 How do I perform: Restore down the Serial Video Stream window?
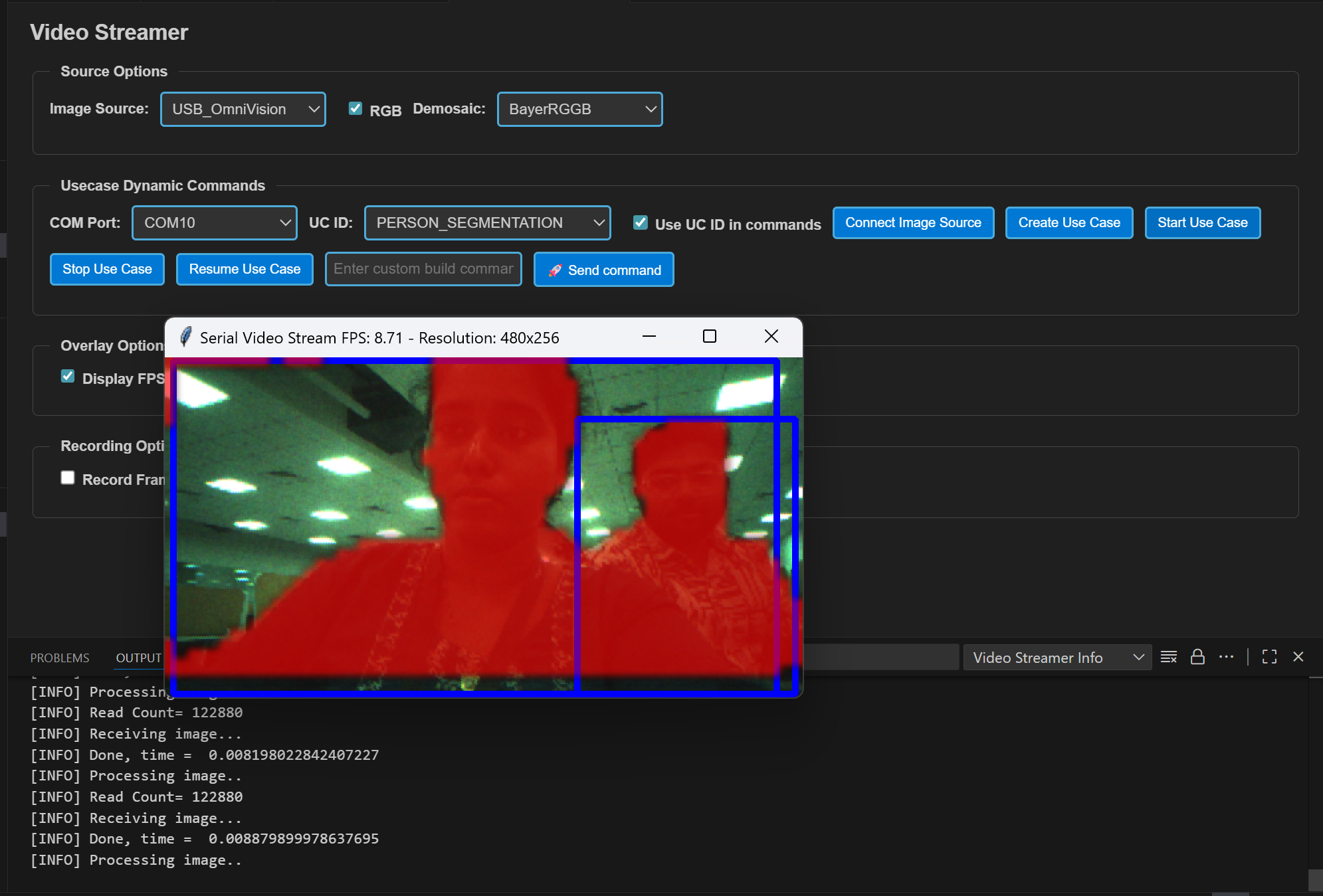click(x=709, y=336)
